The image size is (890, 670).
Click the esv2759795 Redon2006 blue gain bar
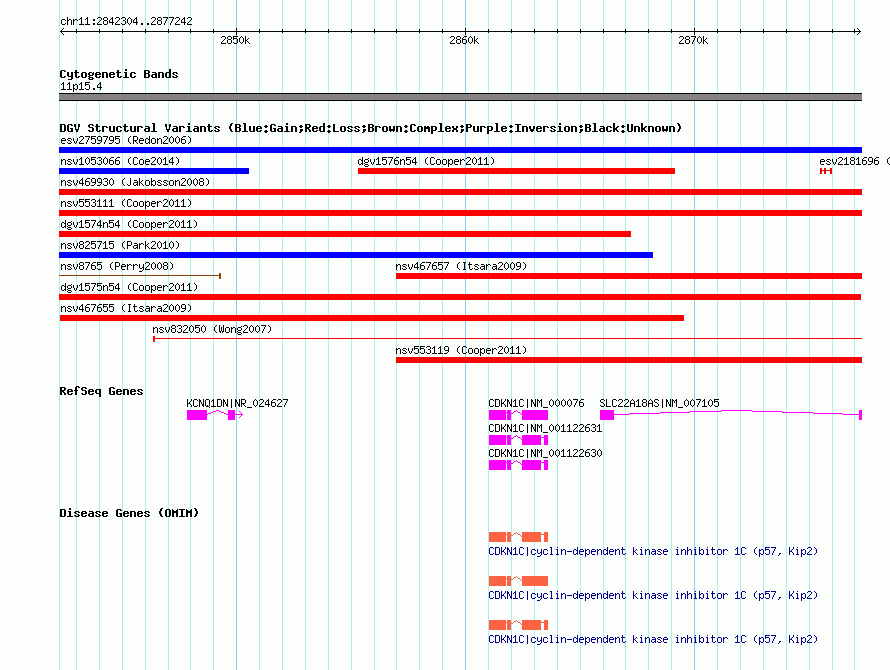pyautogui.click(x=460, y=150)
